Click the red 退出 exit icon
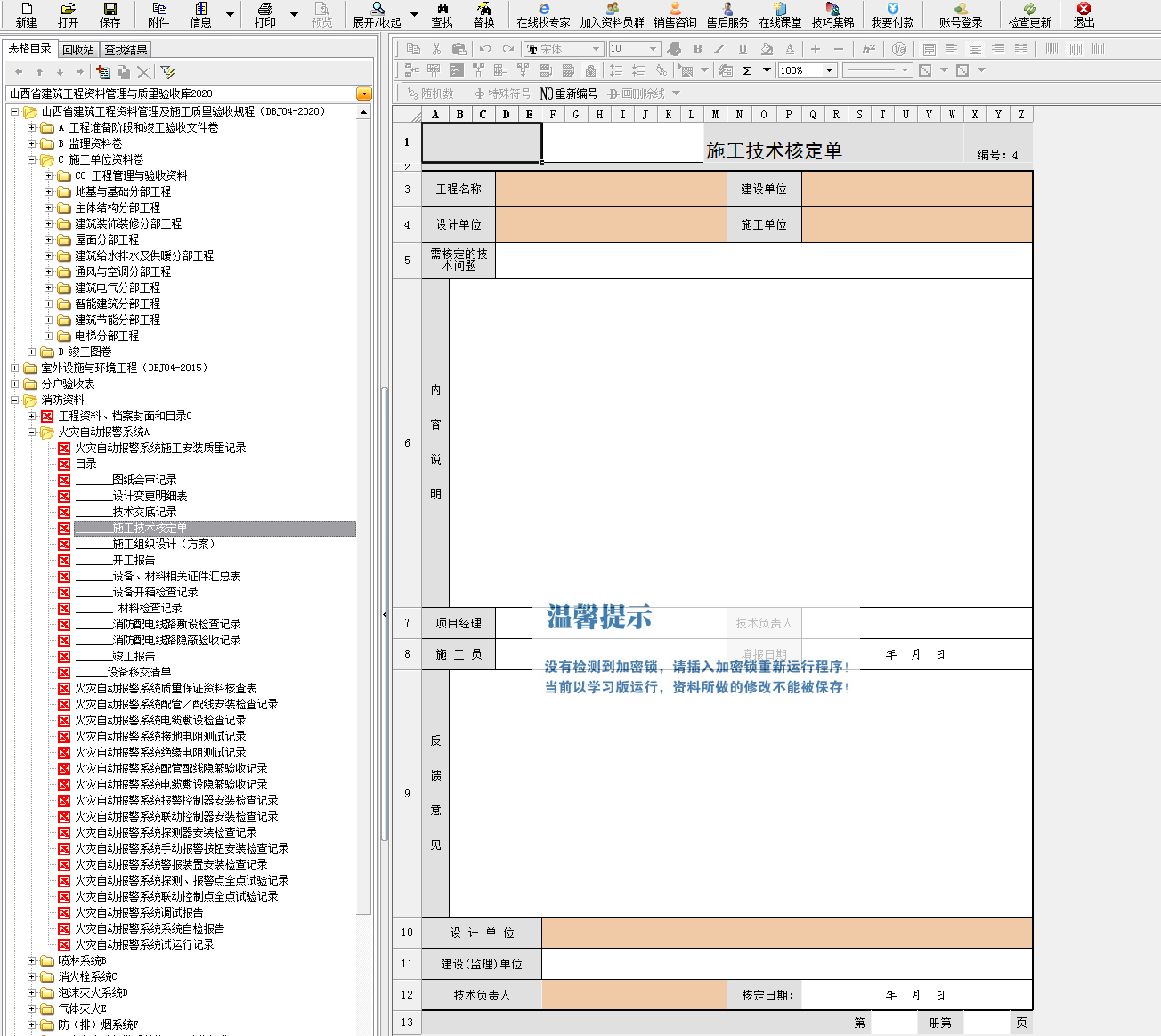The image size is (1161, 1036). [x=1084, y=14]
